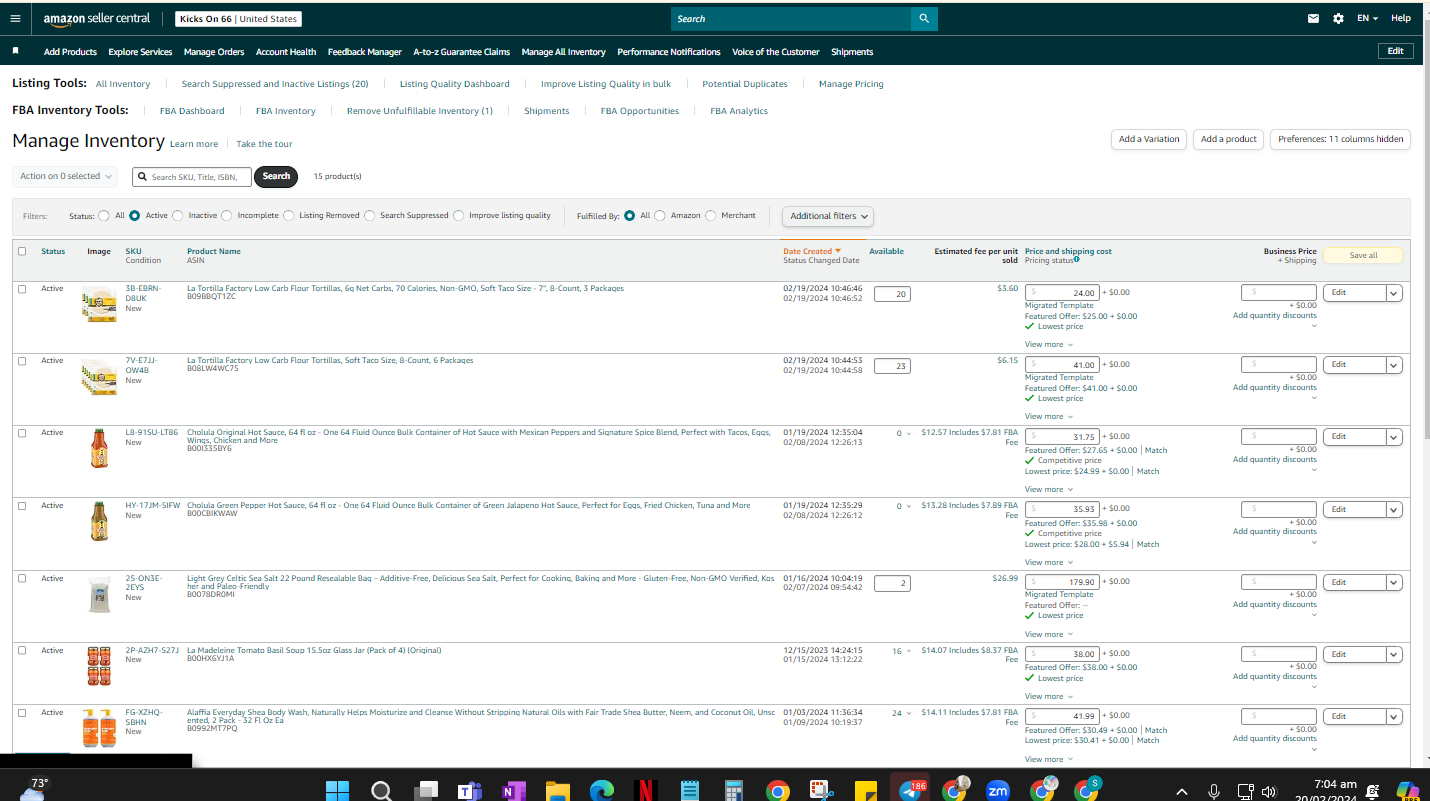Open File Explorer from taskbar
Image resolution: width=1430 pixels, height=801 pixels.
pyautogui.click(x=557, y=790)
